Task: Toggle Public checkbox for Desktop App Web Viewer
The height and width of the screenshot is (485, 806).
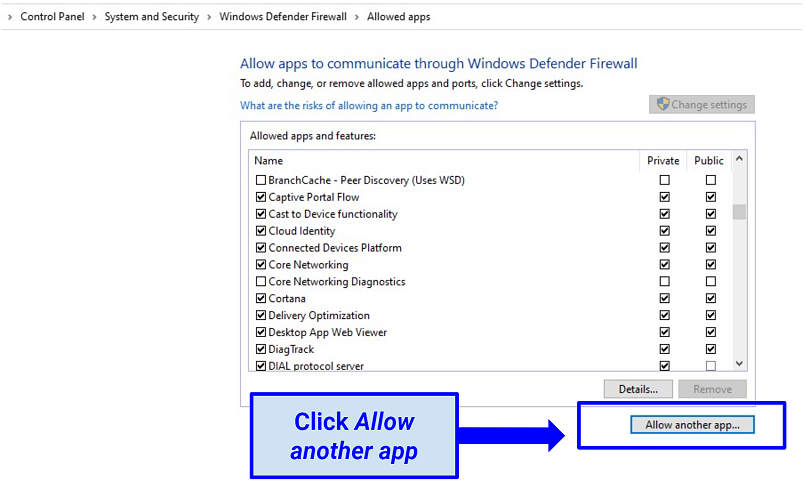Action: 711,332
